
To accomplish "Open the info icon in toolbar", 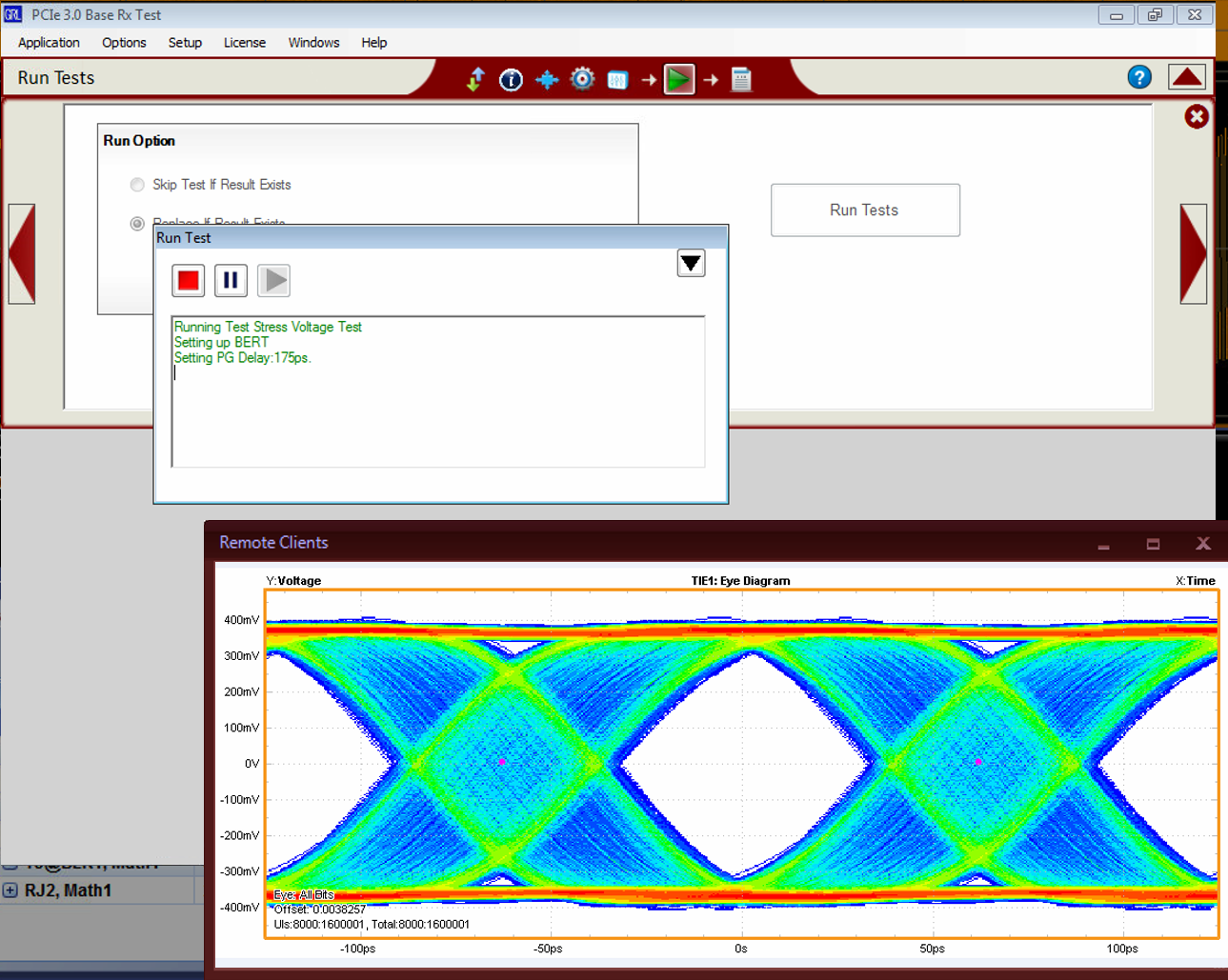I will (511, 79).
